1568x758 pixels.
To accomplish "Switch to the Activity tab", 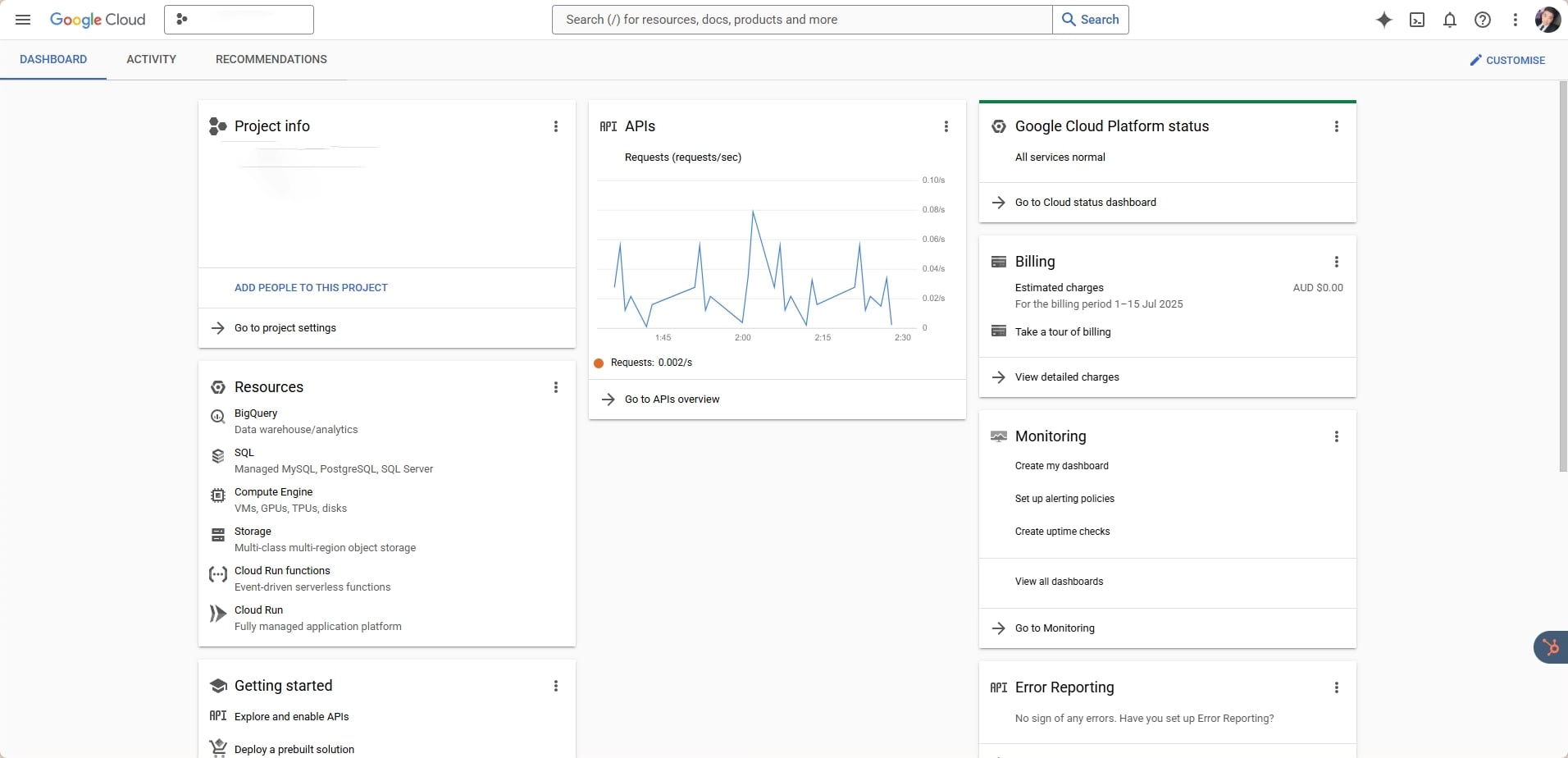I will [x=151, y=59].
